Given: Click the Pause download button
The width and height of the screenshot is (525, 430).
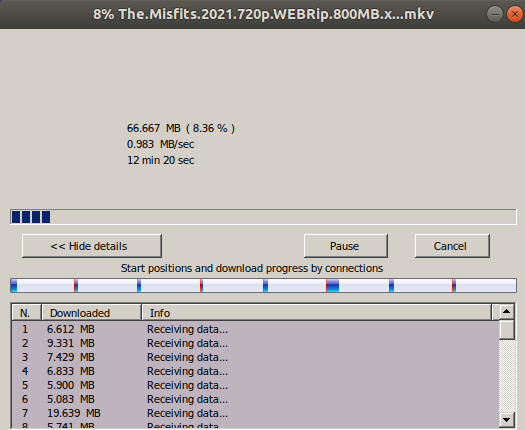Looking at the screenshot, I should pyautogui.click(x=346, y=246).
